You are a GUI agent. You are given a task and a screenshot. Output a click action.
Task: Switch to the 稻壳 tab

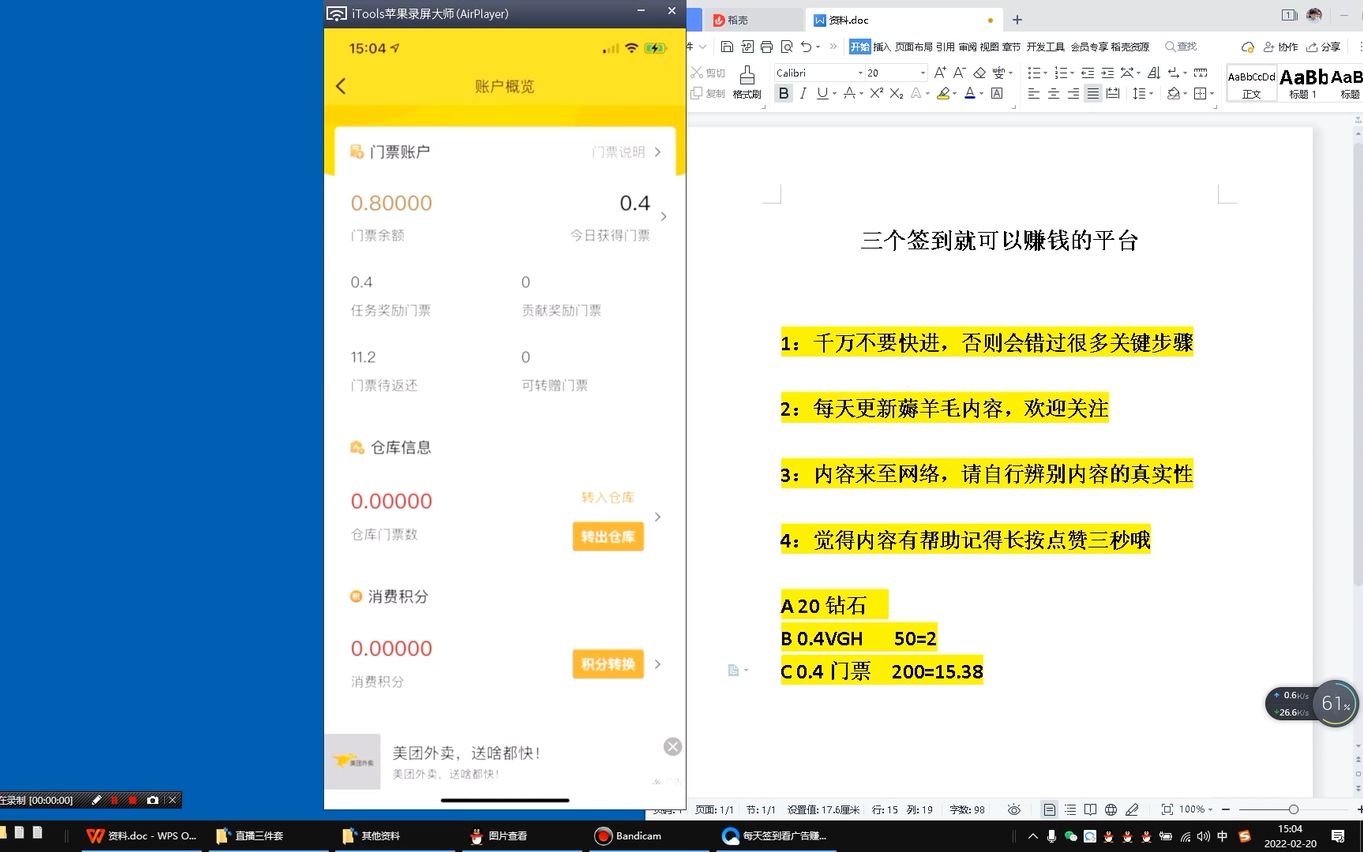click(x=752, y=19)
